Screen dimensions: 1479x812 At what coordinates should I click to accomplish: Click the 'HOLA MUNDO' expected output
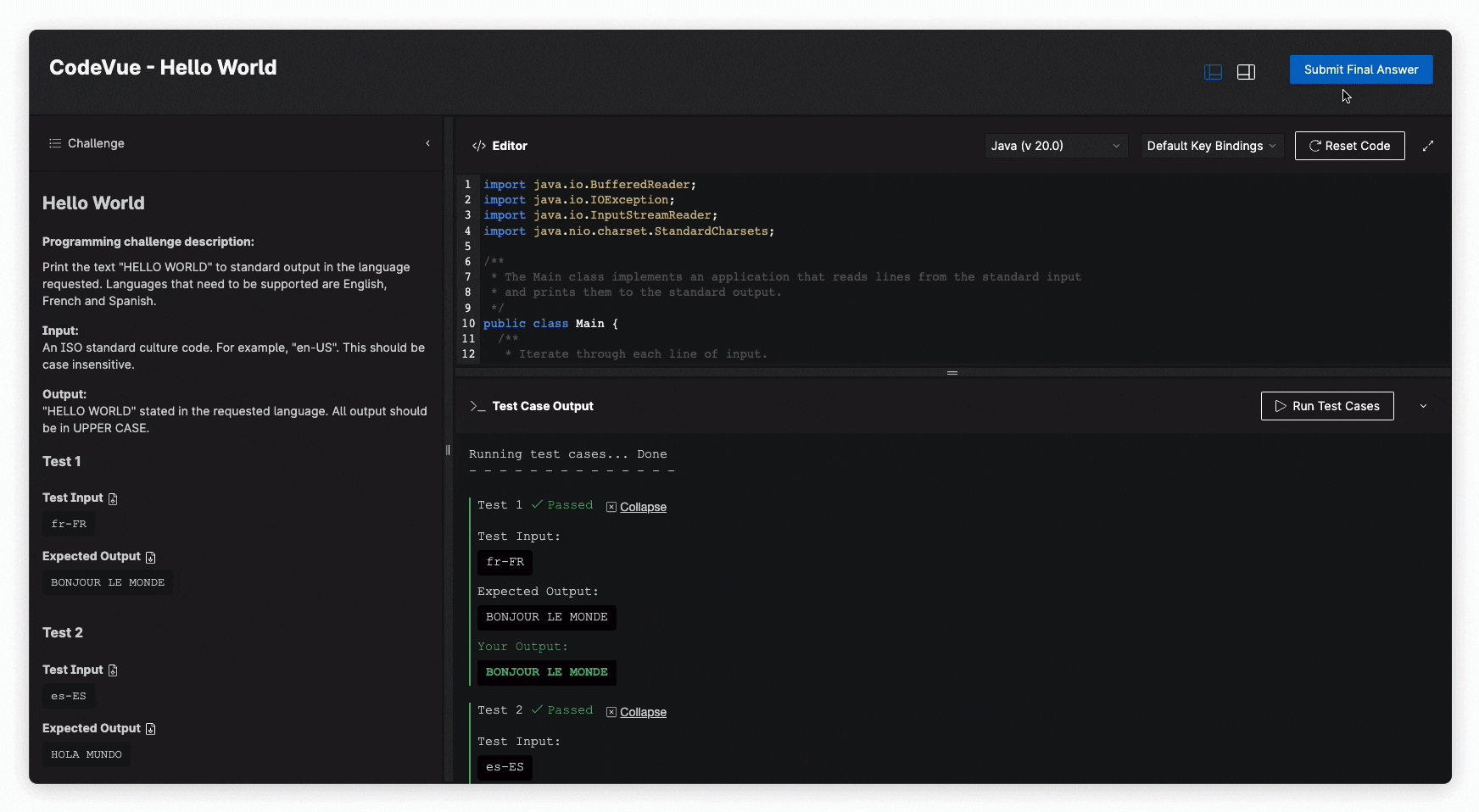point(87,754)
